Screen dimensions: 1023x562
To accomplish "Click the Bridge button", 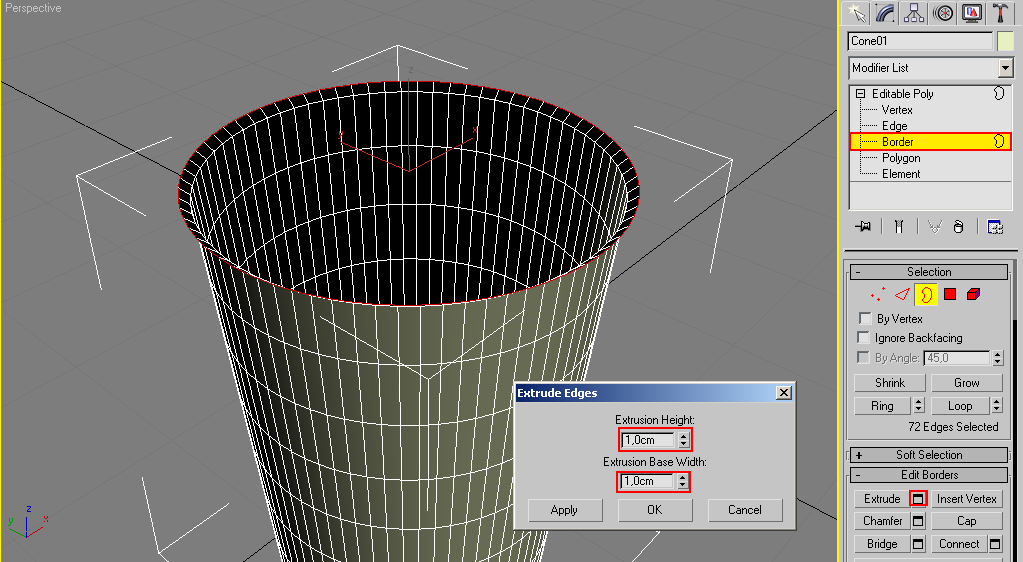I will coord(882,544).
